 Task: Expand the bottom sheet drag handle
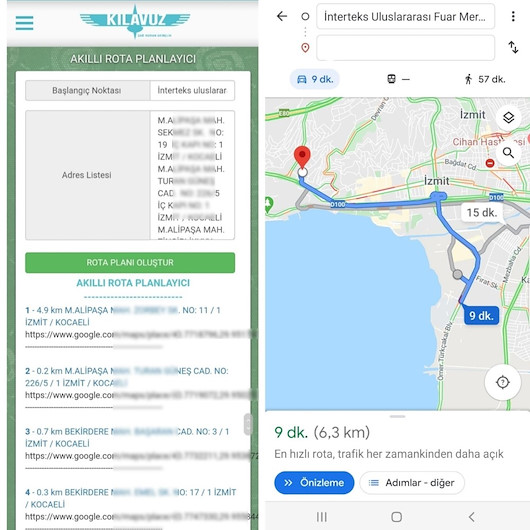397,416
